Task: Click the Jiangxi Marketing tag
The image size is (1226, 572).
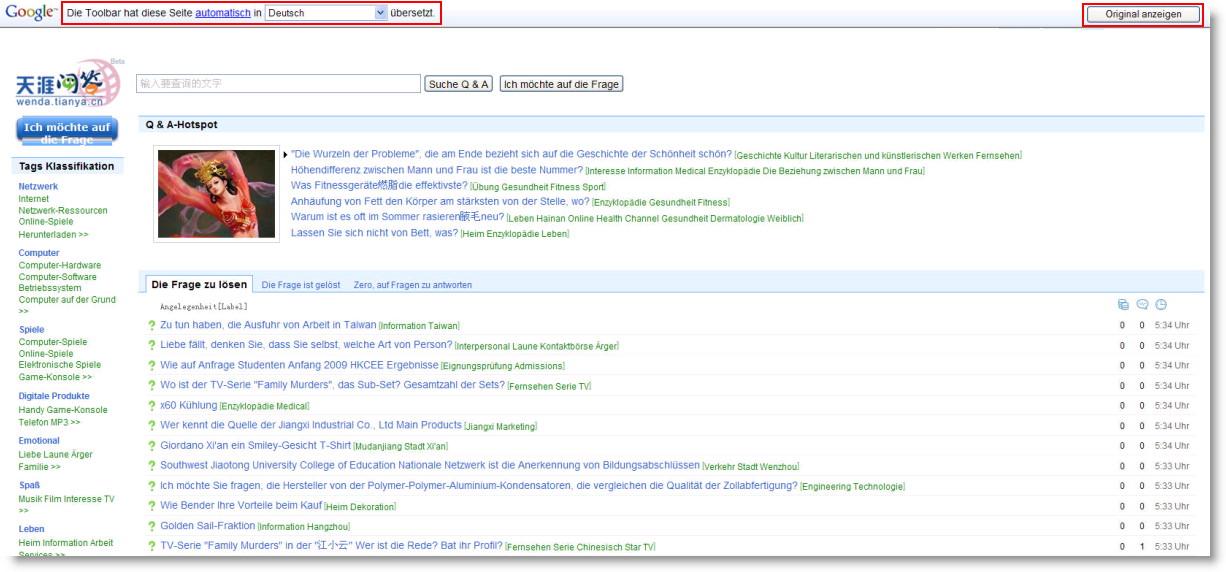Action: [501, 426]
